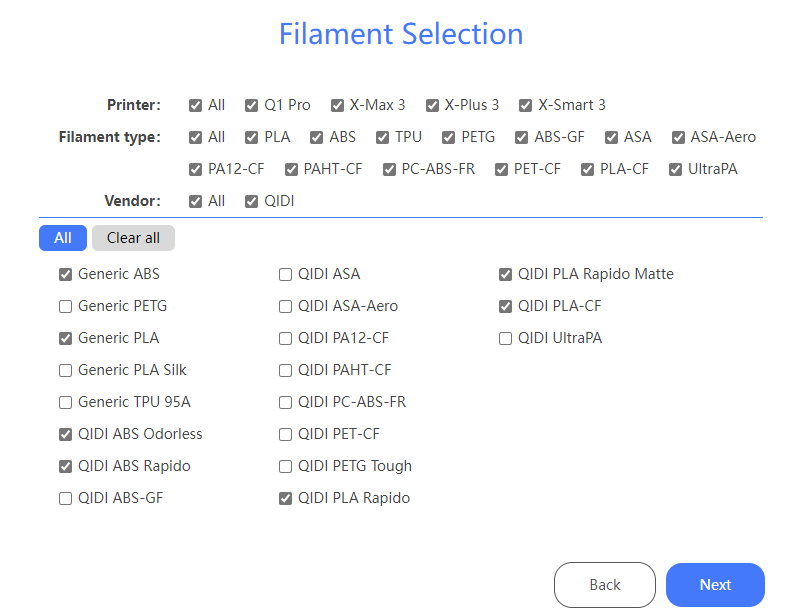Check the QIDI UltraPA filament box
The image size is (800, 614).
pyautogui.click(x=506, y=338)
